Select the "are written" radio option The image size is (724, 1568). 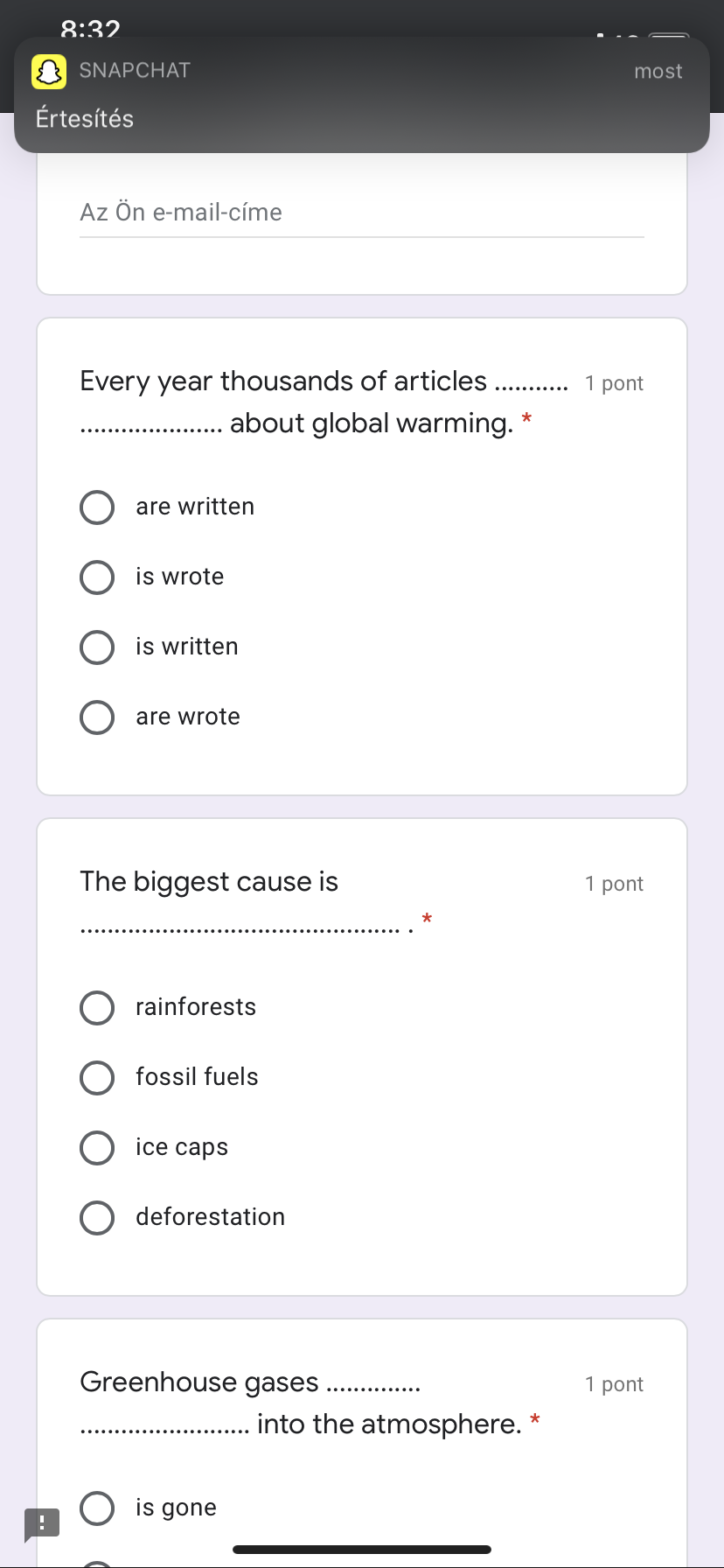(97, 507)
